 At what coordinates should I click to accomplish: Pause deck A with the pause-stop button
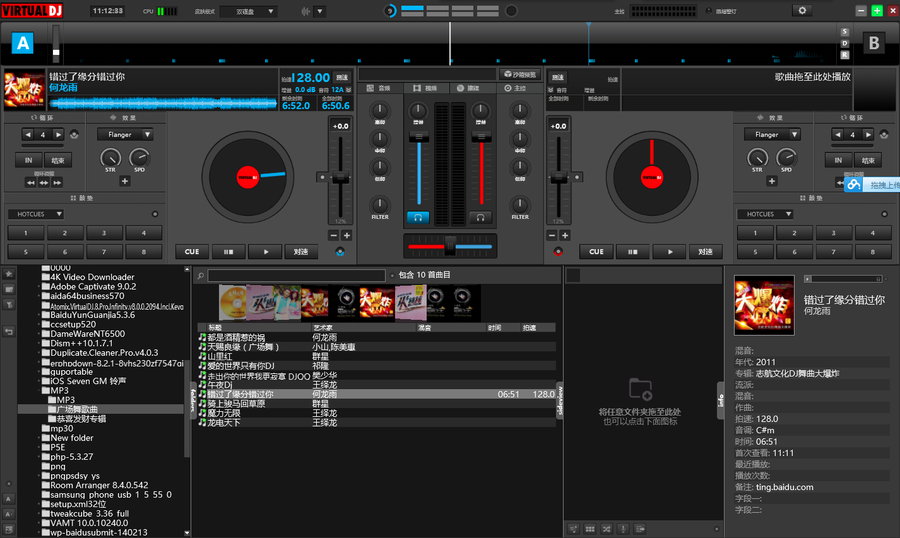[228, 251]
